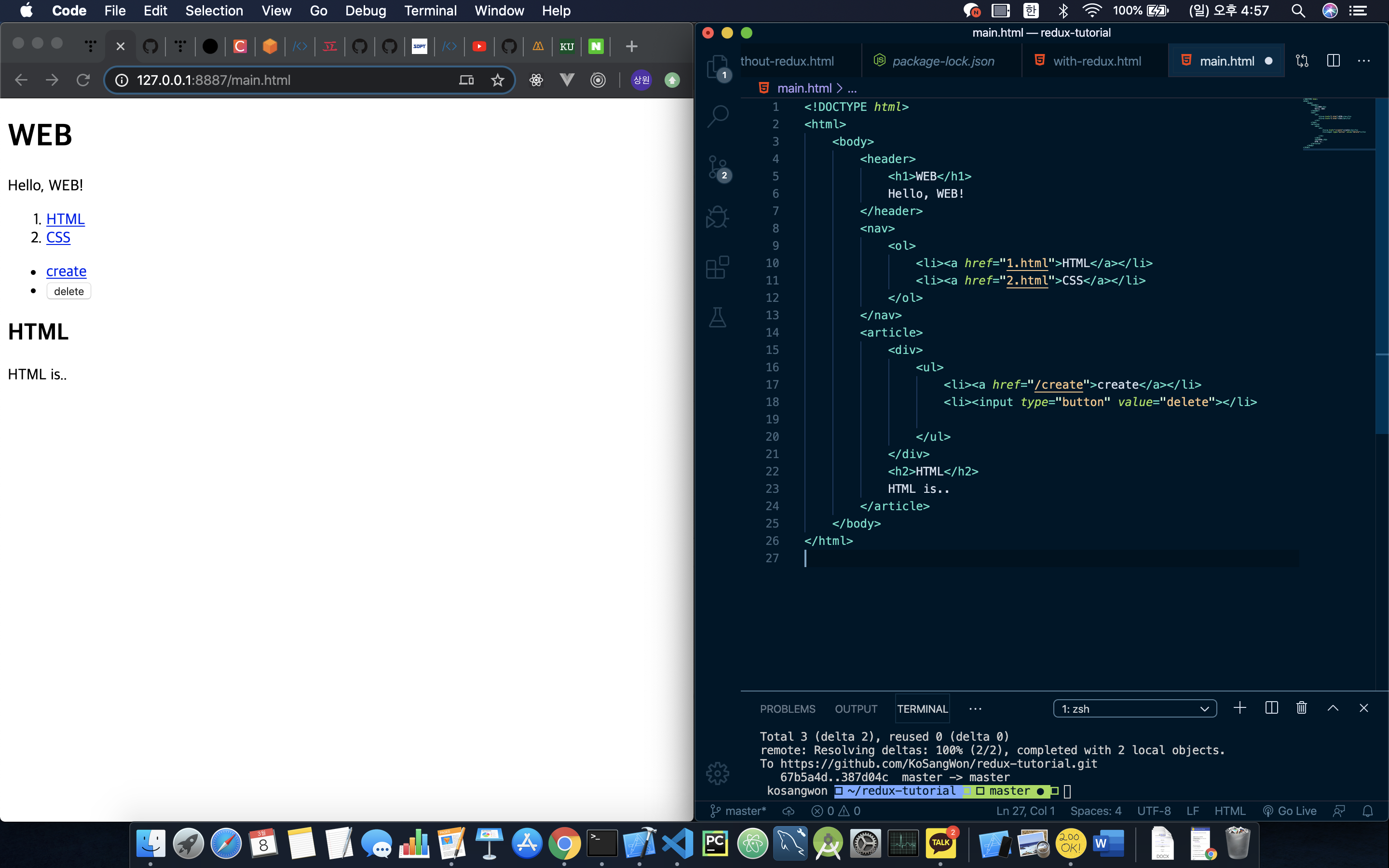This screenshot has height=868, width=1389.
Task: Kill terminal with trash icon
Action: click(1301, 708)
